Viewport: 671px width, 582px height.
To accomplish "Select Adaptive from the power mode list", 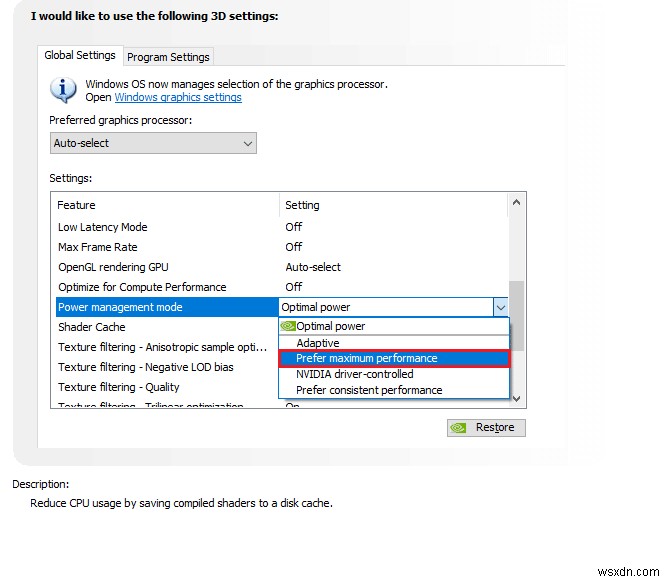I will 318,343.
